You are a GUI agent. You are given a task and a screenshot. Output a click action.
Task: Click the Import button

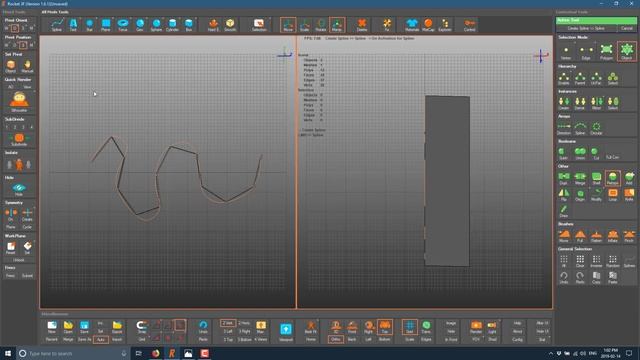click(117, 339)
